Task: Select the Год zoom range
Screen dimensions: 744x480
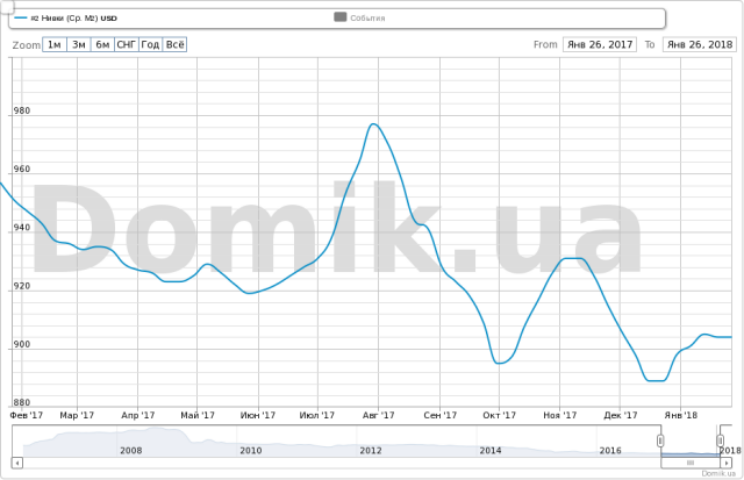Action: [150, 45]
